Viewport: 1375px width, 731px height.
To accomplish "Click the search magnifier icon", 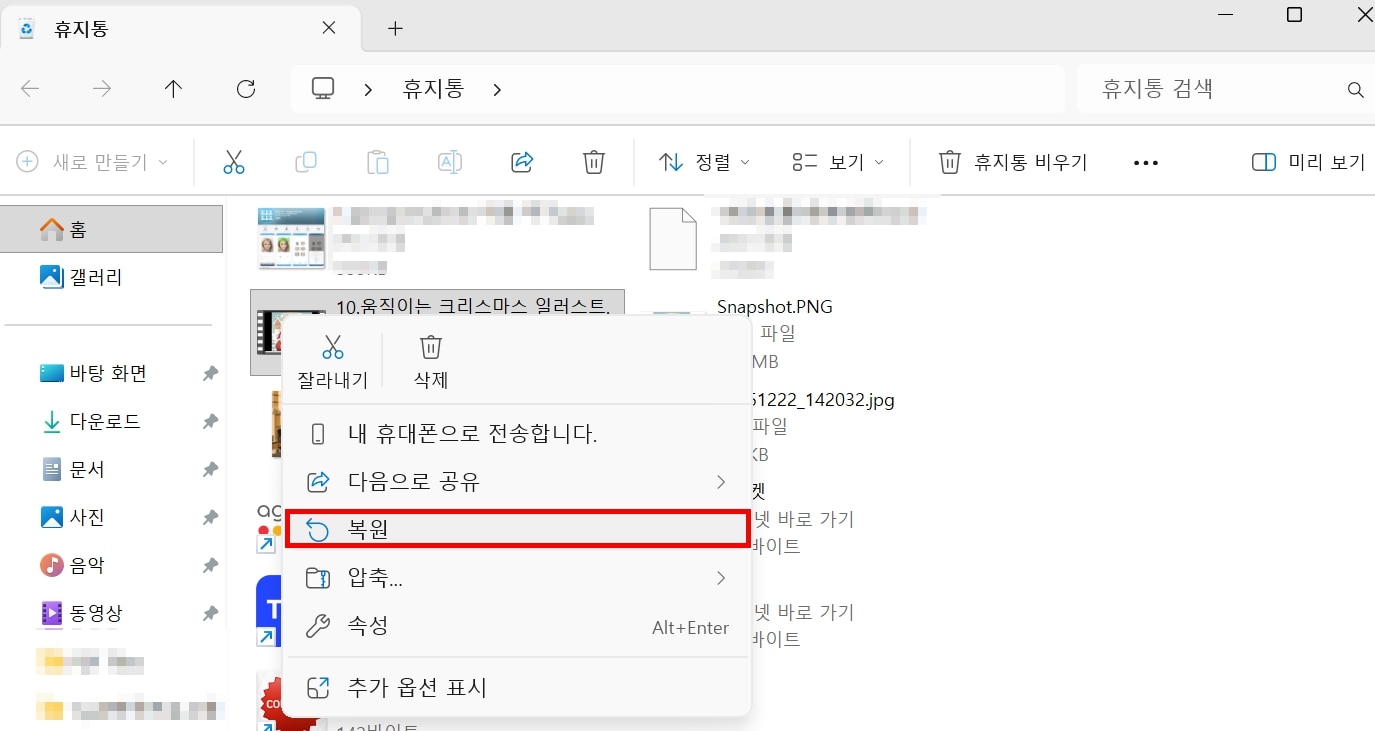I will click(x=1356, y=90).
